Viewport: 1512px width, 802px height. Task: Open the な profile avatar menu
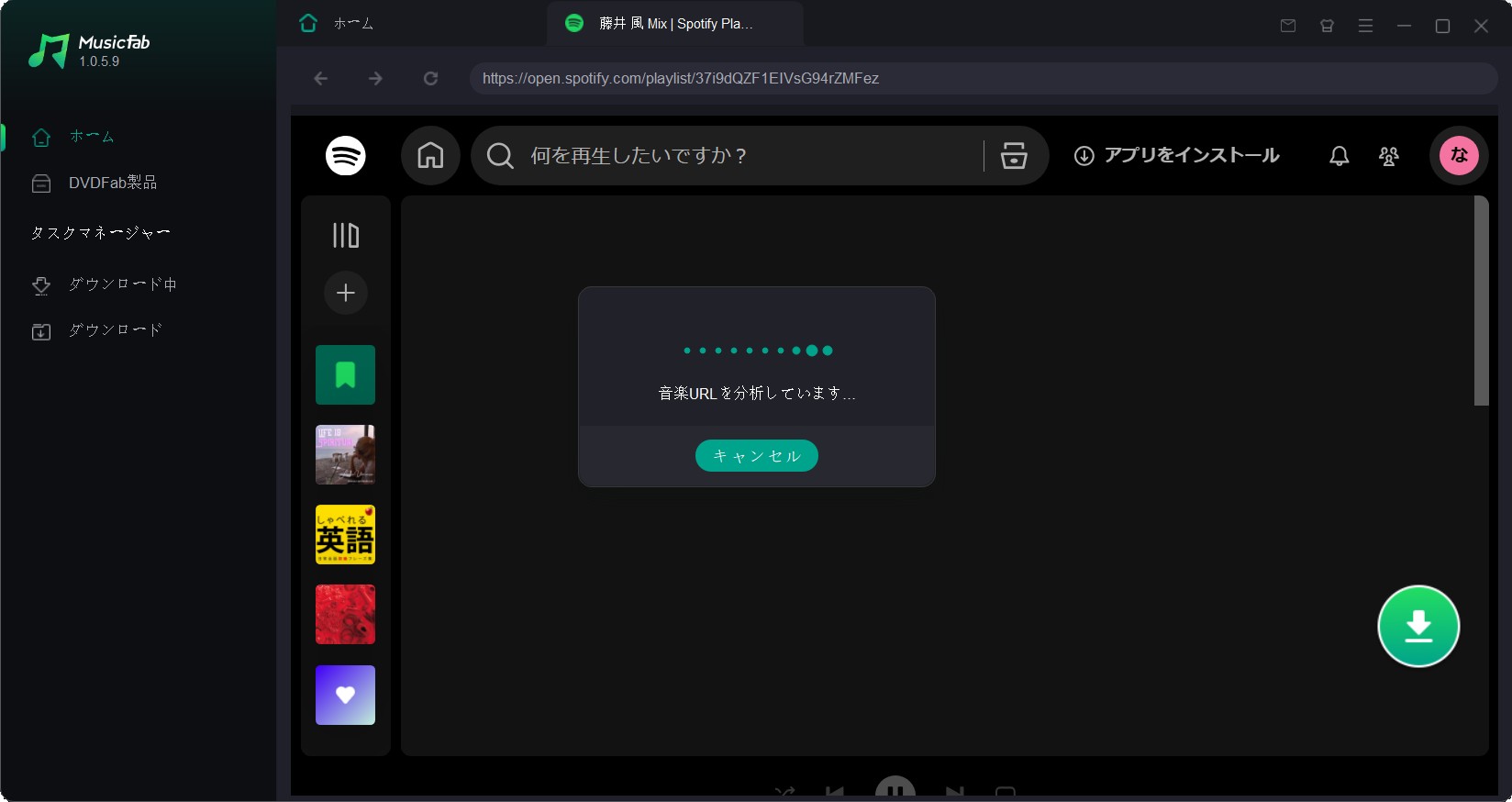pyautogui.click(x=1459, y=155)
